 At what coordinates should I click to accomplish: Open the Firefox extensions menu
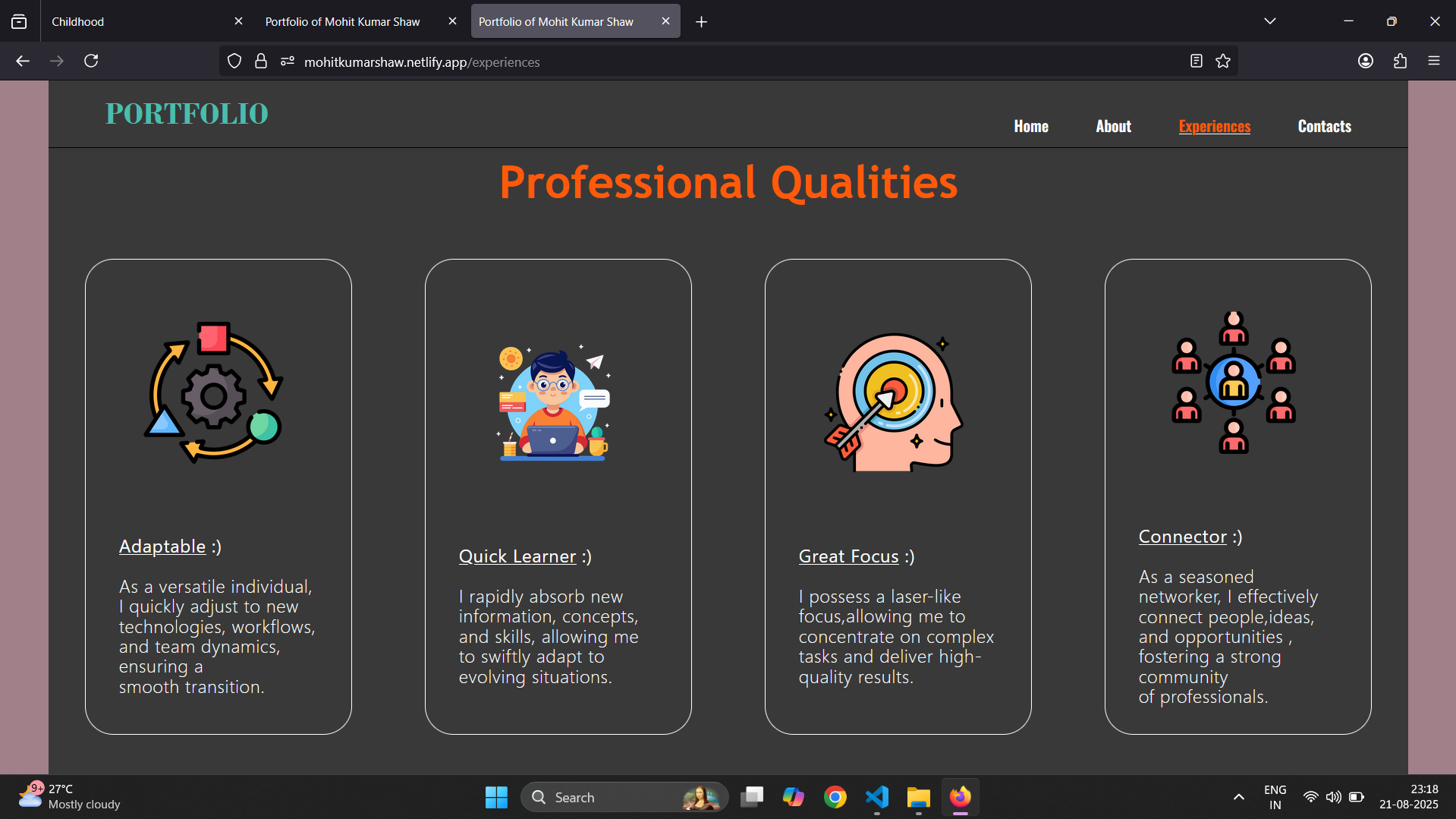[1400, 61]
